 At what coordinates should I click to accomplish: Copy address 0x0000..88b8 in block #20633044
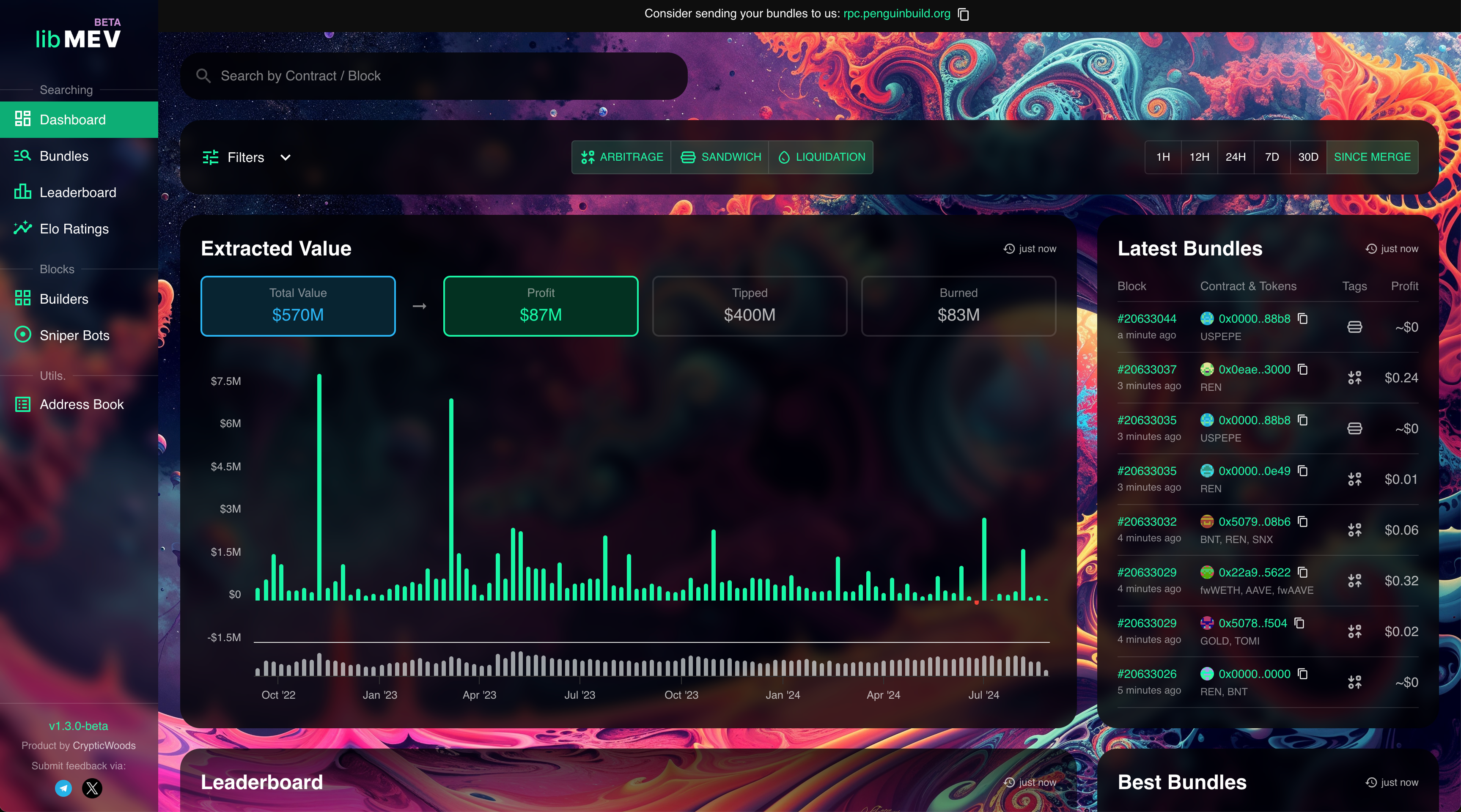(1303, 319)
